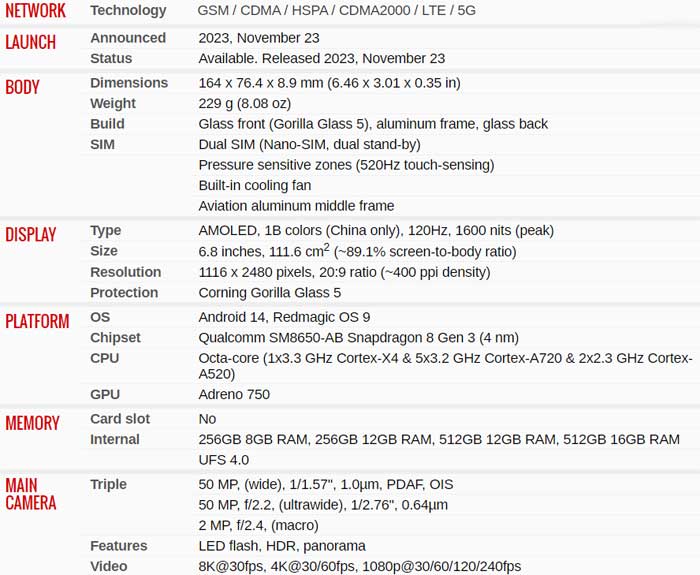Click the NETWORK section heading
This screenshot has width=700, height=575.
coord(36,11)
